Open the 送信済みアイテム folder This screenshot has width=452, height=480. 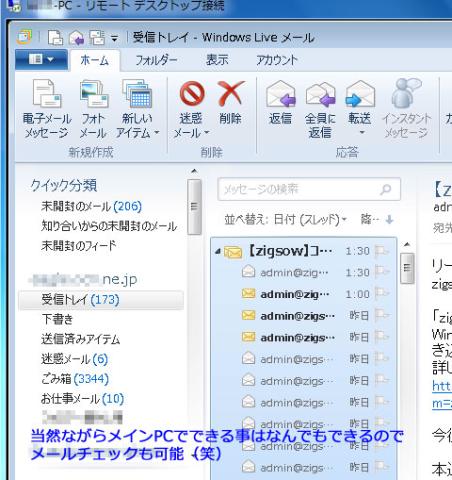[x=80, y=339]
